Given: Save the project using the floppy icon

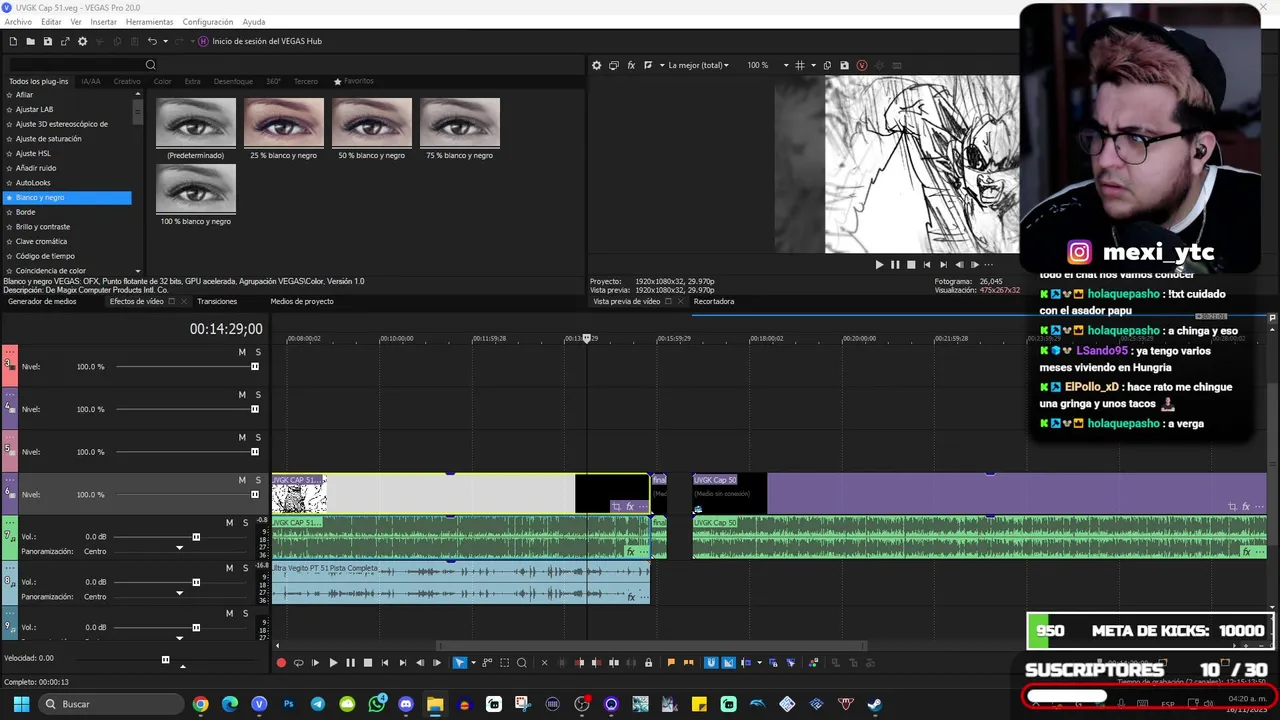Looking at the screenshot, I should pyautogui.click(x=48, y=41).
